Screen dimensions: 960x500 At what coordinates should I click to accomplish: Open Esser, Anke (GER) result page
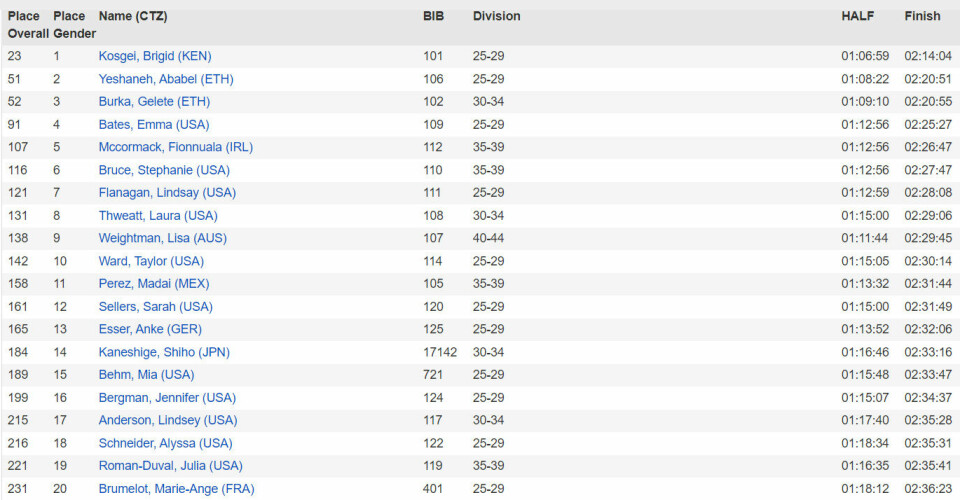(x=147, y=329)
